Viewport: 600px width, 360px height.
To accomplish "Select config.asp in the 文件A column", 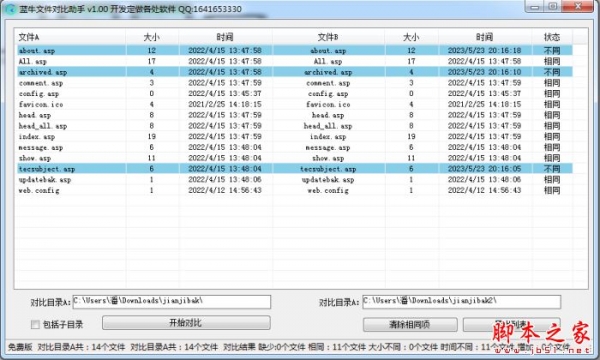I will click(39, 94).
